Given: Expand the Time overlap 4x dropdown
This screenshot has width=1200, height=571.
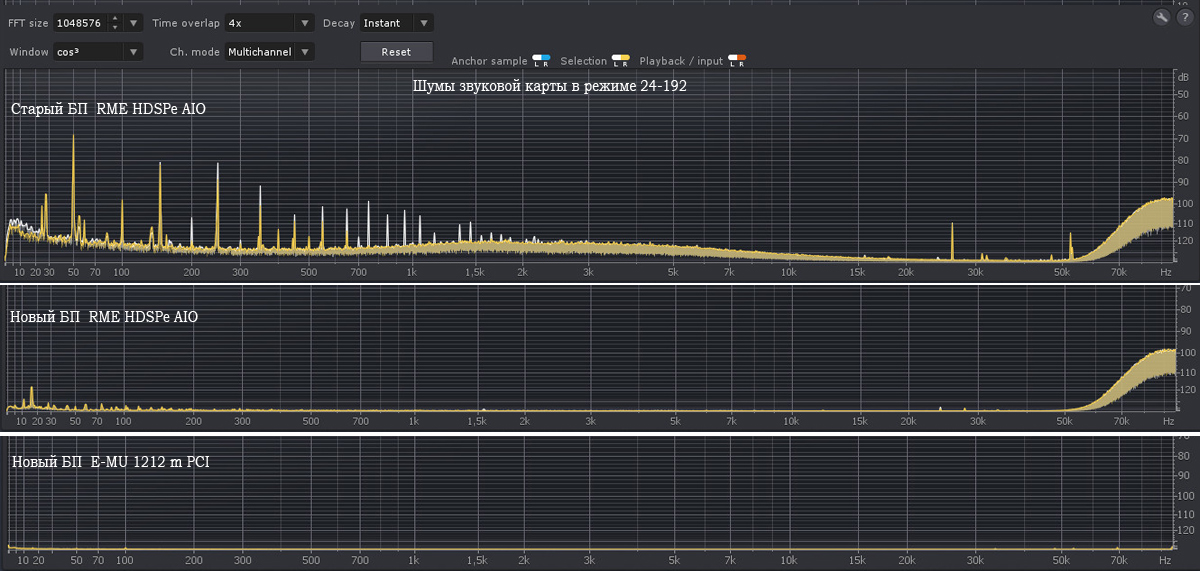Looking at the screenshot, I should pos(305,22).
